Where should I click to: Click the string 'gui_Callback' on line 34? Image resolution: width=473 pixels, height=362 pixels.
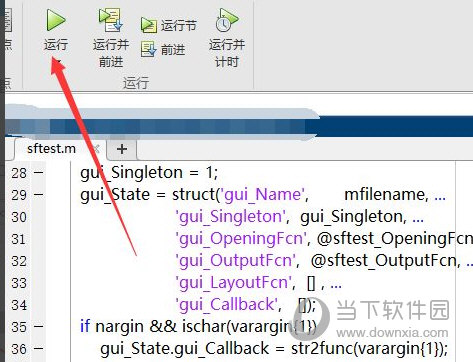tap(228, 305)
